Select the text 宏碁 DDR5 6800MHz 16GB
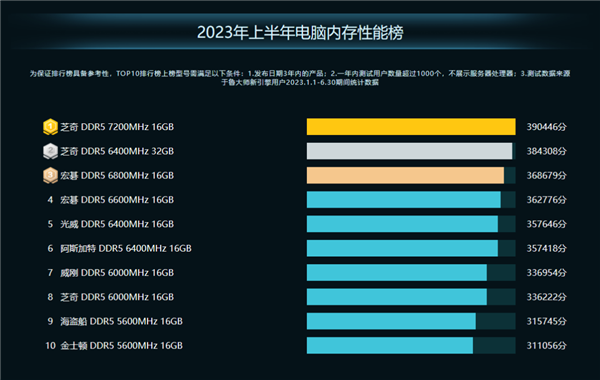The width and height of the screenshot is (600, 380). [x=117, y=176]
